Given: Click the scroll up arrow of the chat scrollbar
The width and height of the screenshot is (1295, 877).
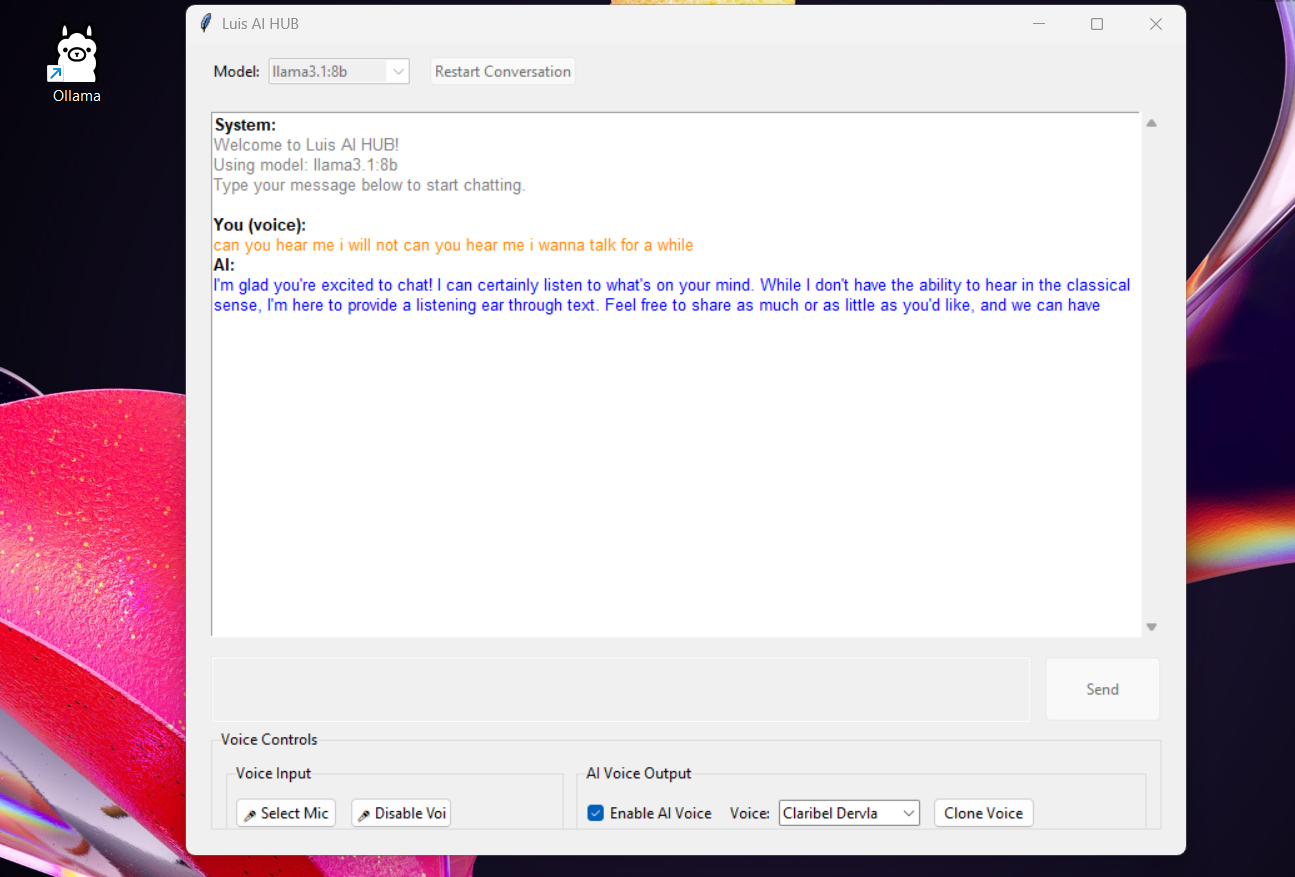Looking at the screenshot, I should 1151,123.
